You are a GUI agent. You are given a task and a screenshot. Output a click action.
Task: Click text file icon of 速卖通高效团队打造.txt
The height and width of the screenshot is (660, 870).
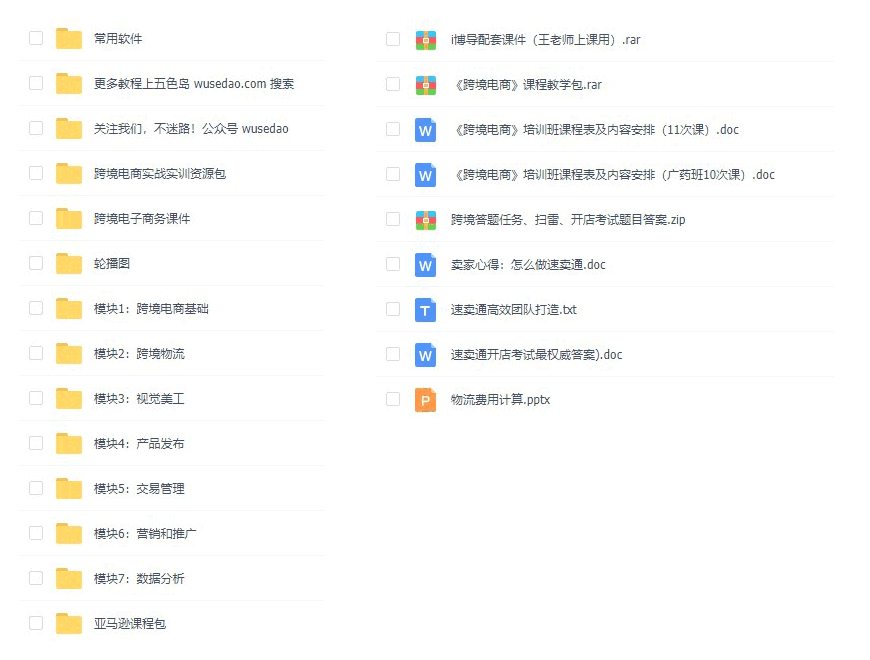tap(426, 309)
